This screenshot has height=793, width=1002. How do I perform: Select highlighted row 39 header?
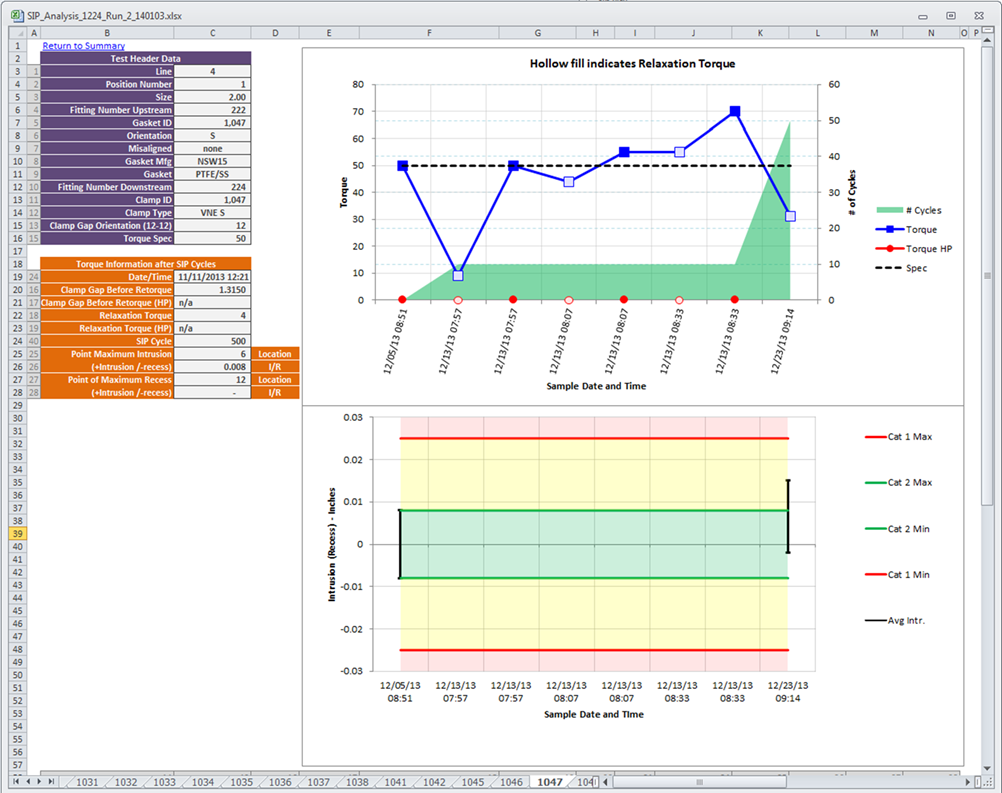tap(17, 534)
